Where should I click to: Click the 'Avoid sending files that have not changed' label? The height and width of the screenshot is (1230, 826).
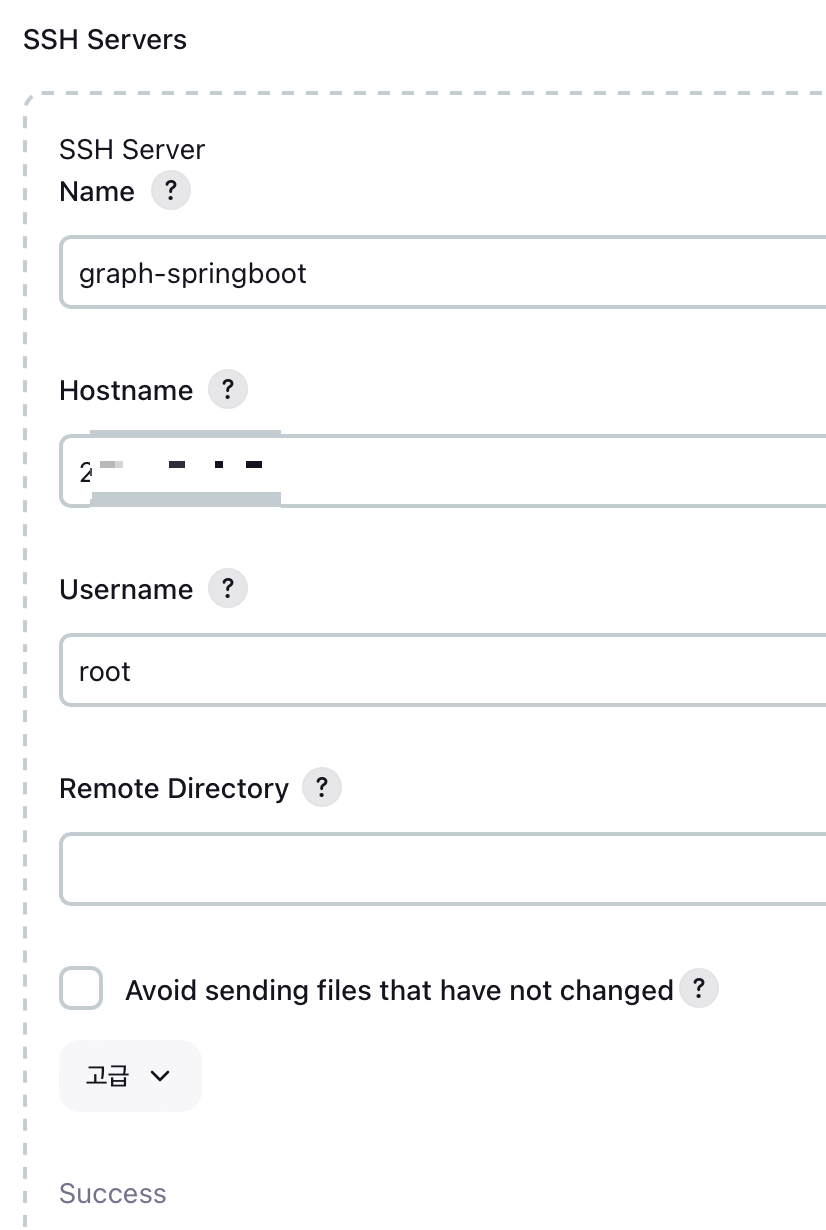[398, 990]
